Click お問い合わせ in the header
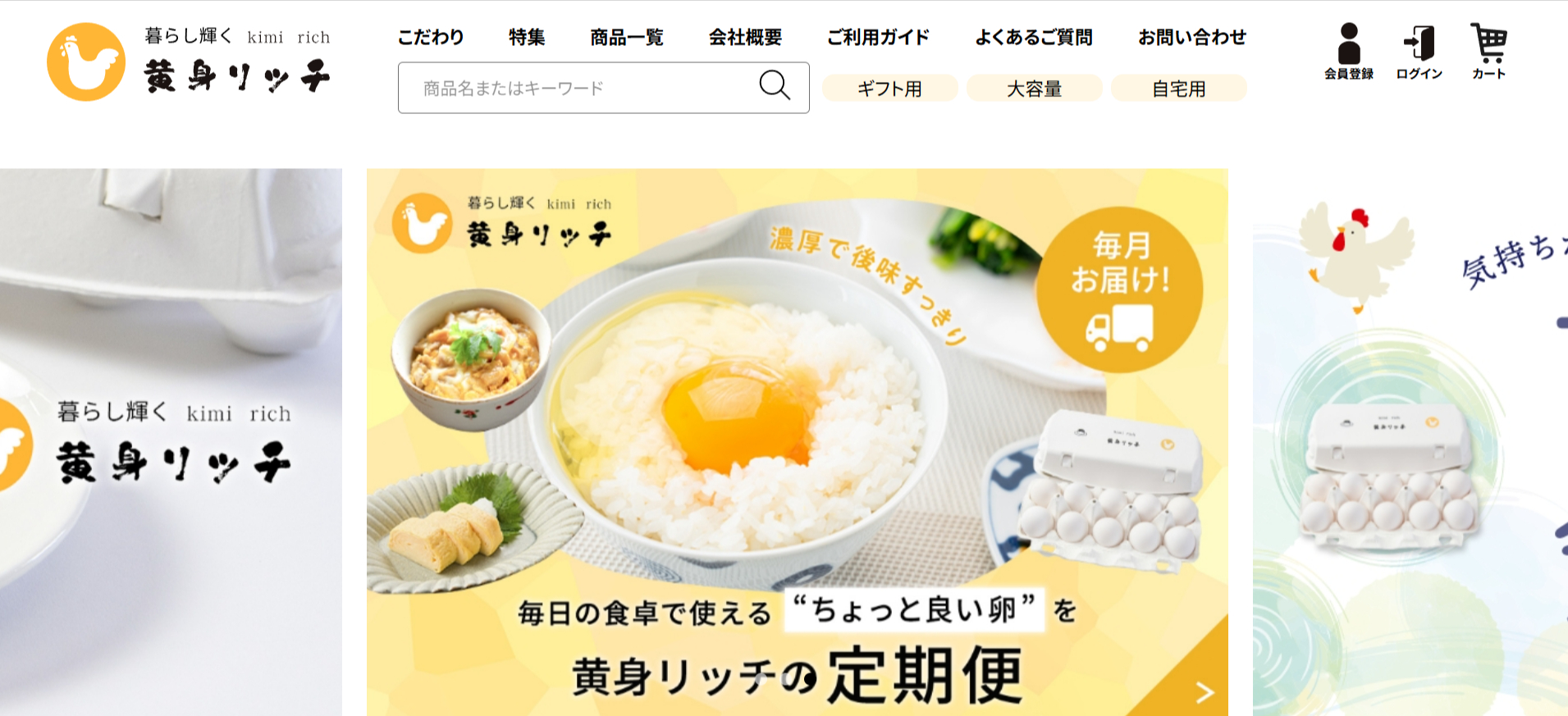Image resolution: width=1568 pixels, height=716 pixels. click(x=1192, y=37)
